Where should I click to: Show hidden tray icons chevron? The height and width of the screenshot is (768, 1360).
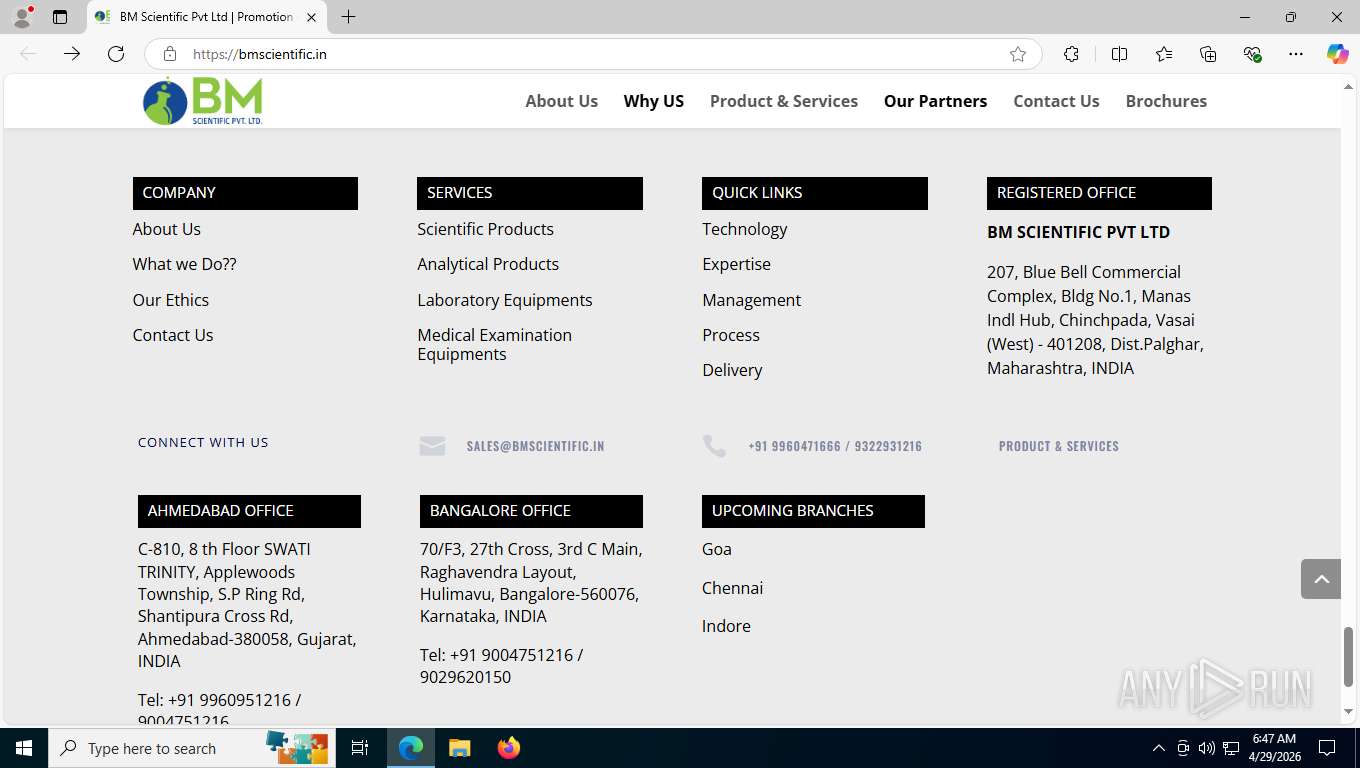pos(1159,748)
